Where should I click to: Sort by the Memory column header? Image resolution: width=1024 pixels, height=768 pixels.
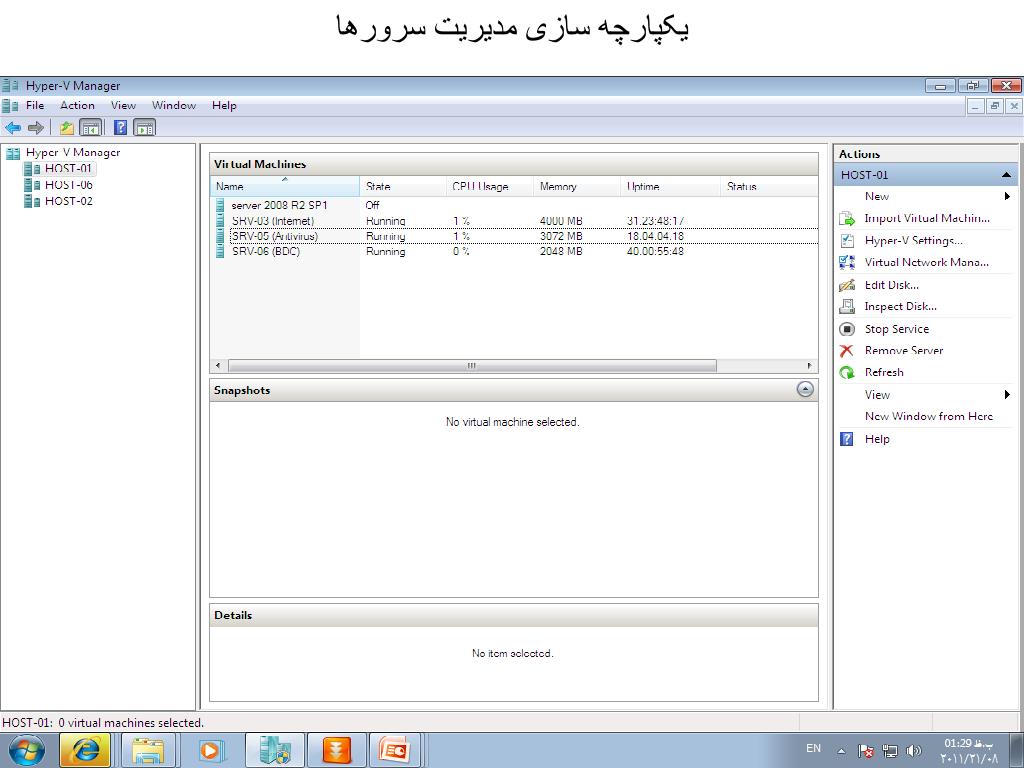[577, 186]
